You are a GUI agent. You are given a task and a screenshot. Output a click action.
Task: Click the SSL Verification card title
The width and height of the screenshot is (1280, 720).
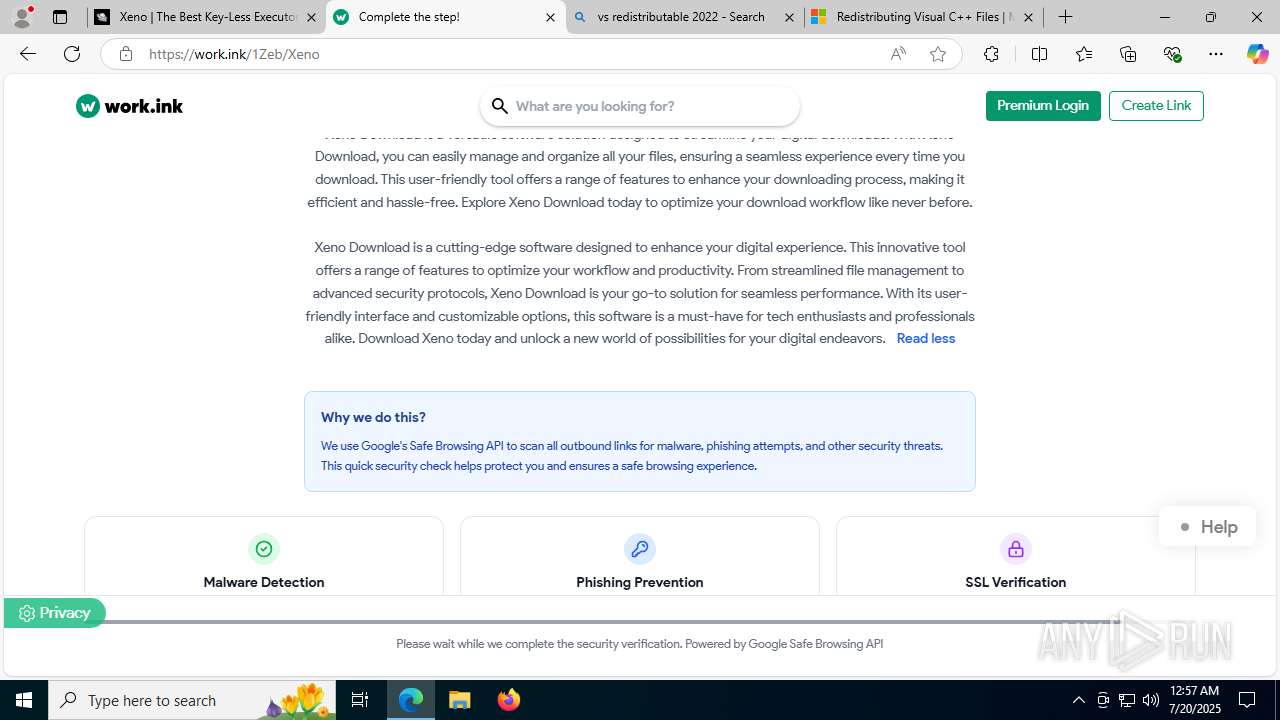click(x=1016, y=582)
